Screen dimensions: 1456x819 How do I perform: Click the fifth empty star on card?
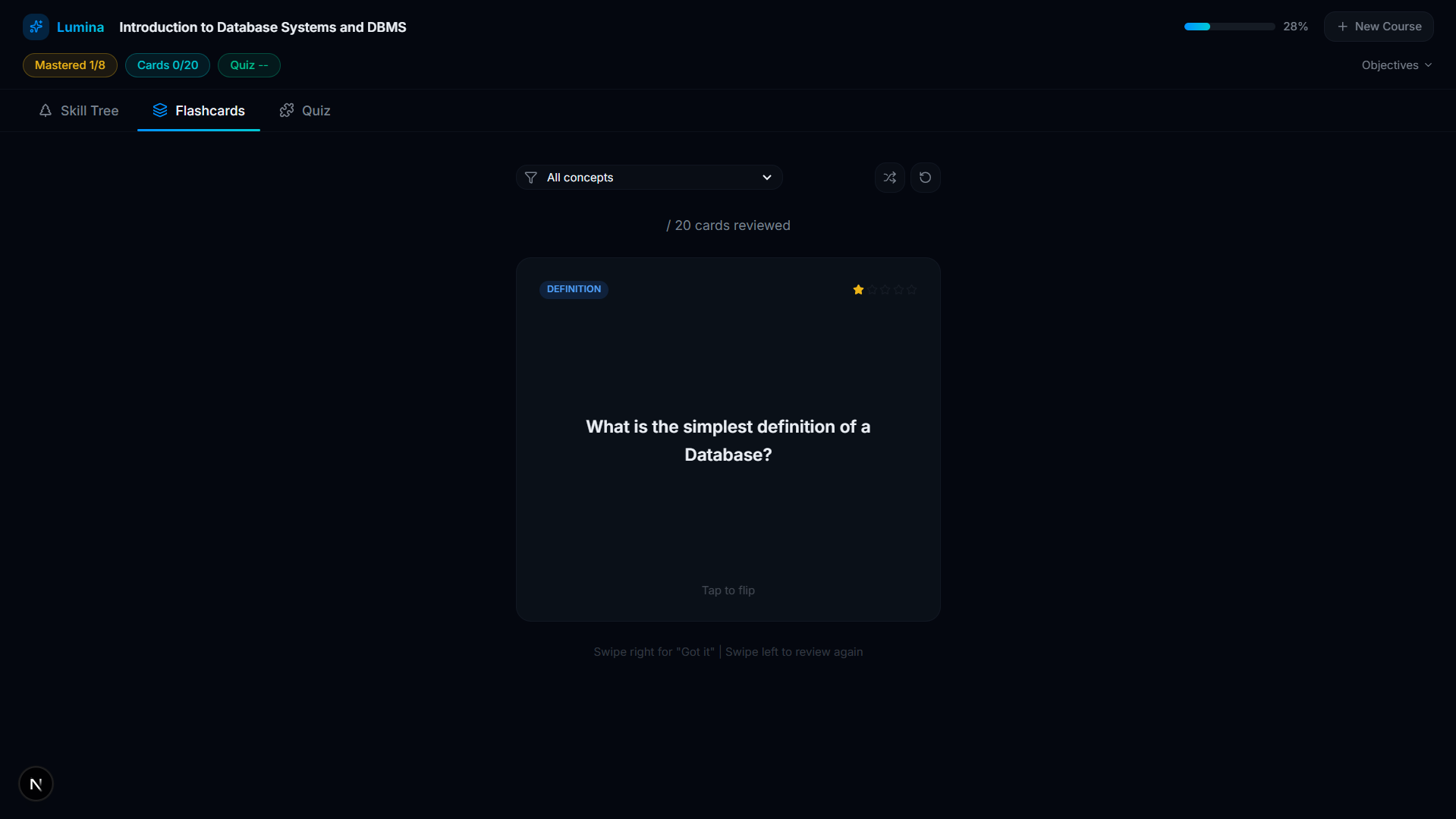point(912,290)
